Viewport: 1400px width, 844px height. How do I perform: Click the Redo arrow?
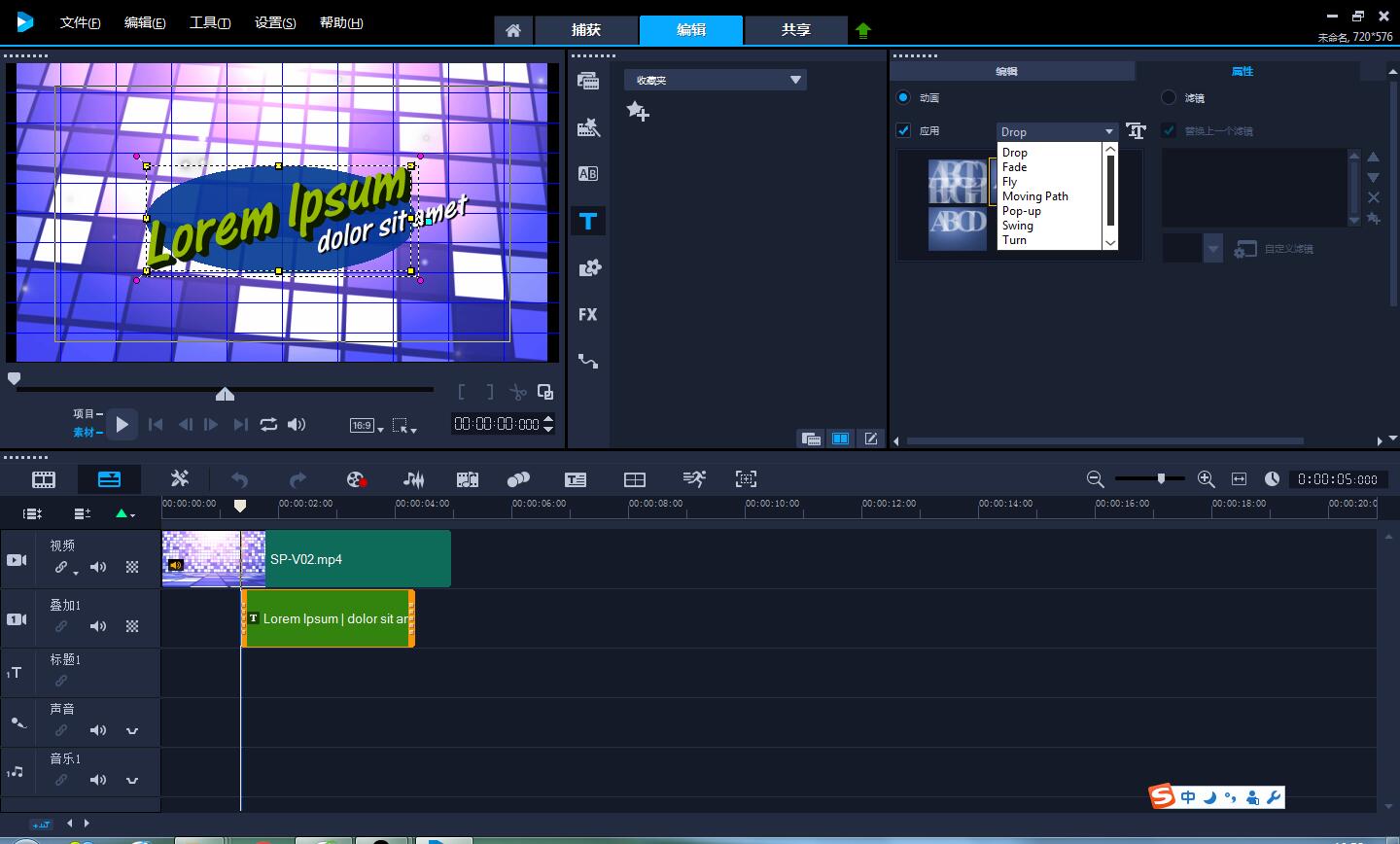pyautogui.click(x=297, y=479)
